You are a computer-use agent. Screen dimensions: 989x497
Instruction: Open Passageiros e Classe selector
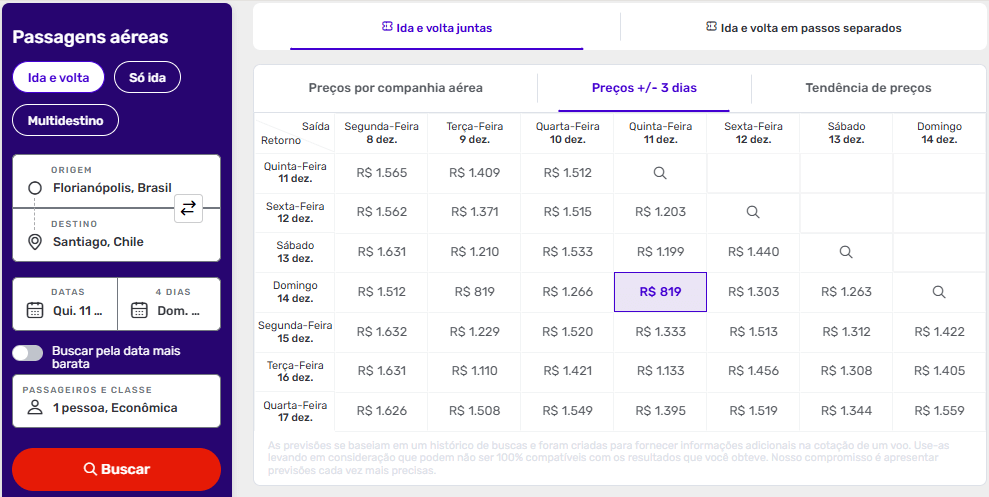pyautogui.click(x=116, y=400)
